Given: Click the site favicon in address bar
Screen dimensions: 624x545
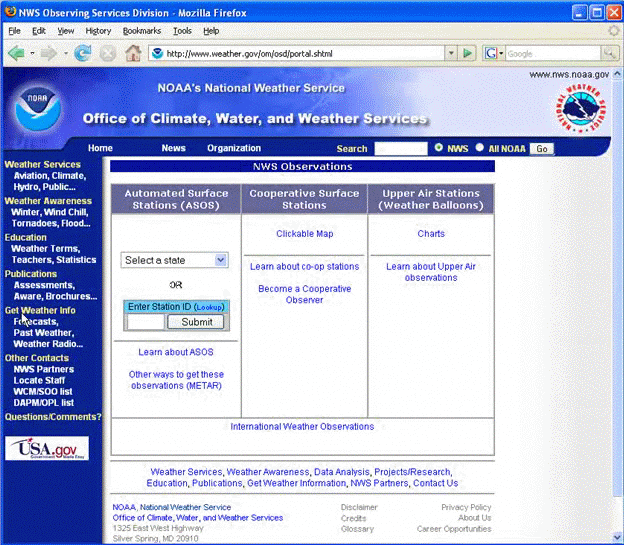Looking at the screenshot, I should click(158, 53).
